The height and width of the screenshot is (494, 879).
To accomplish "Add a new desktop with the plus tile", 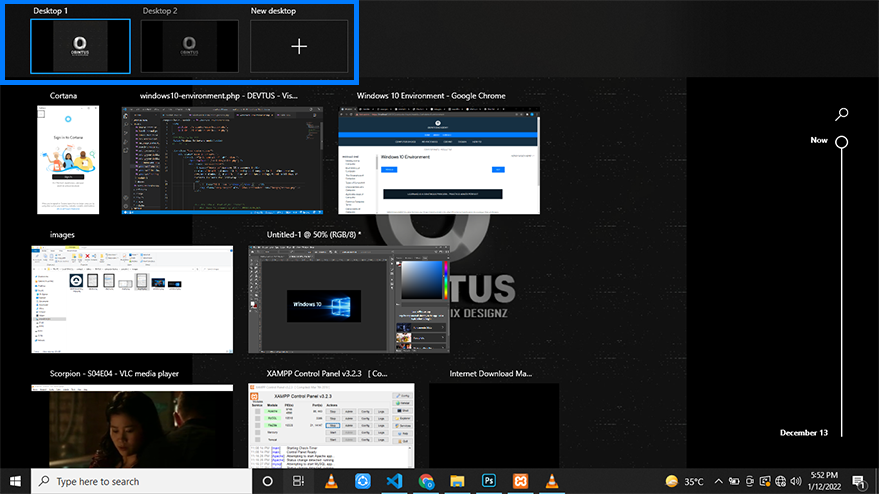I will (x=299, y=47).
